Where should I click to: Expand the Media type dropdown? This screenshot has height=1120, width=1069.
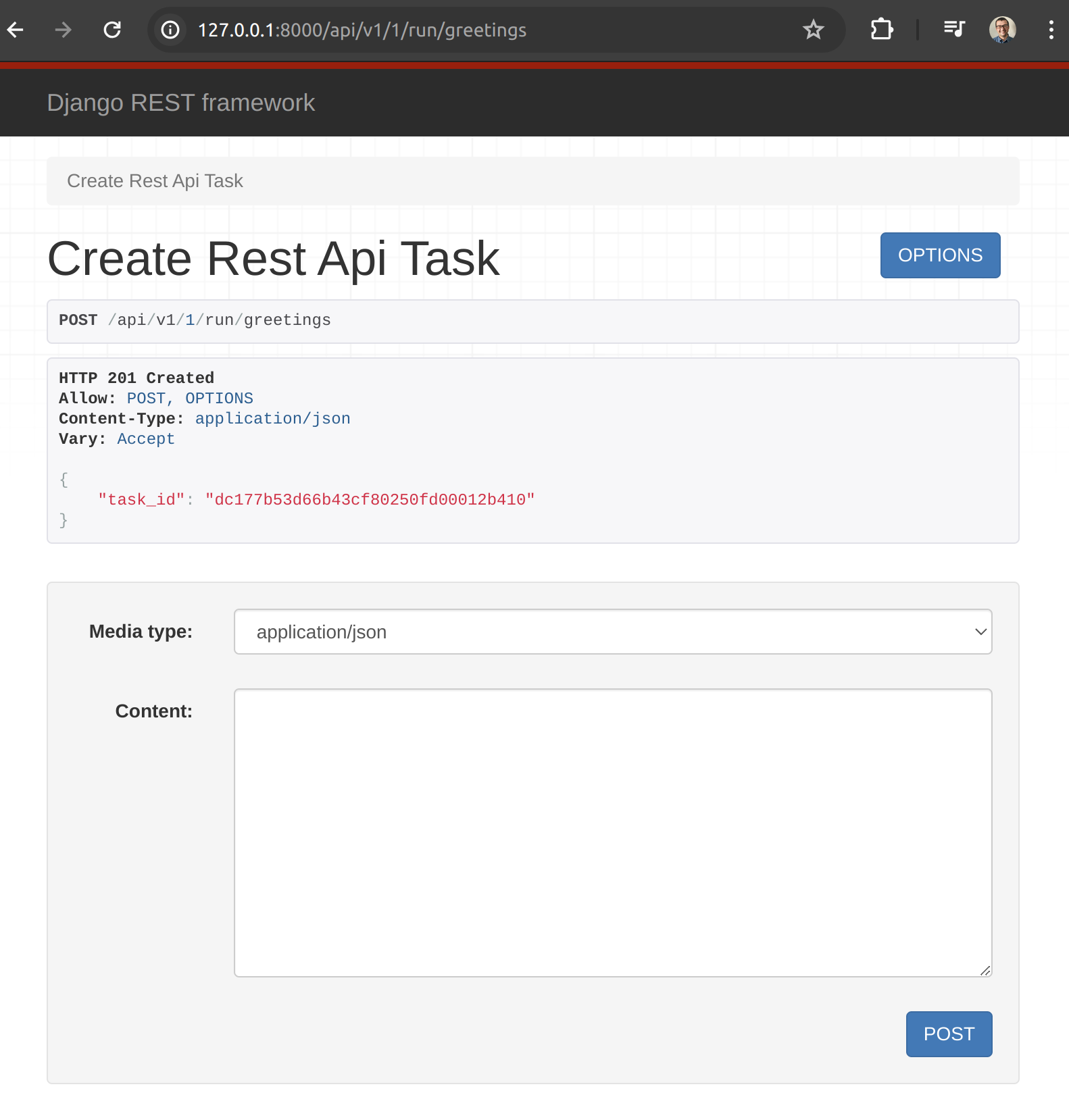click(613, 632)
